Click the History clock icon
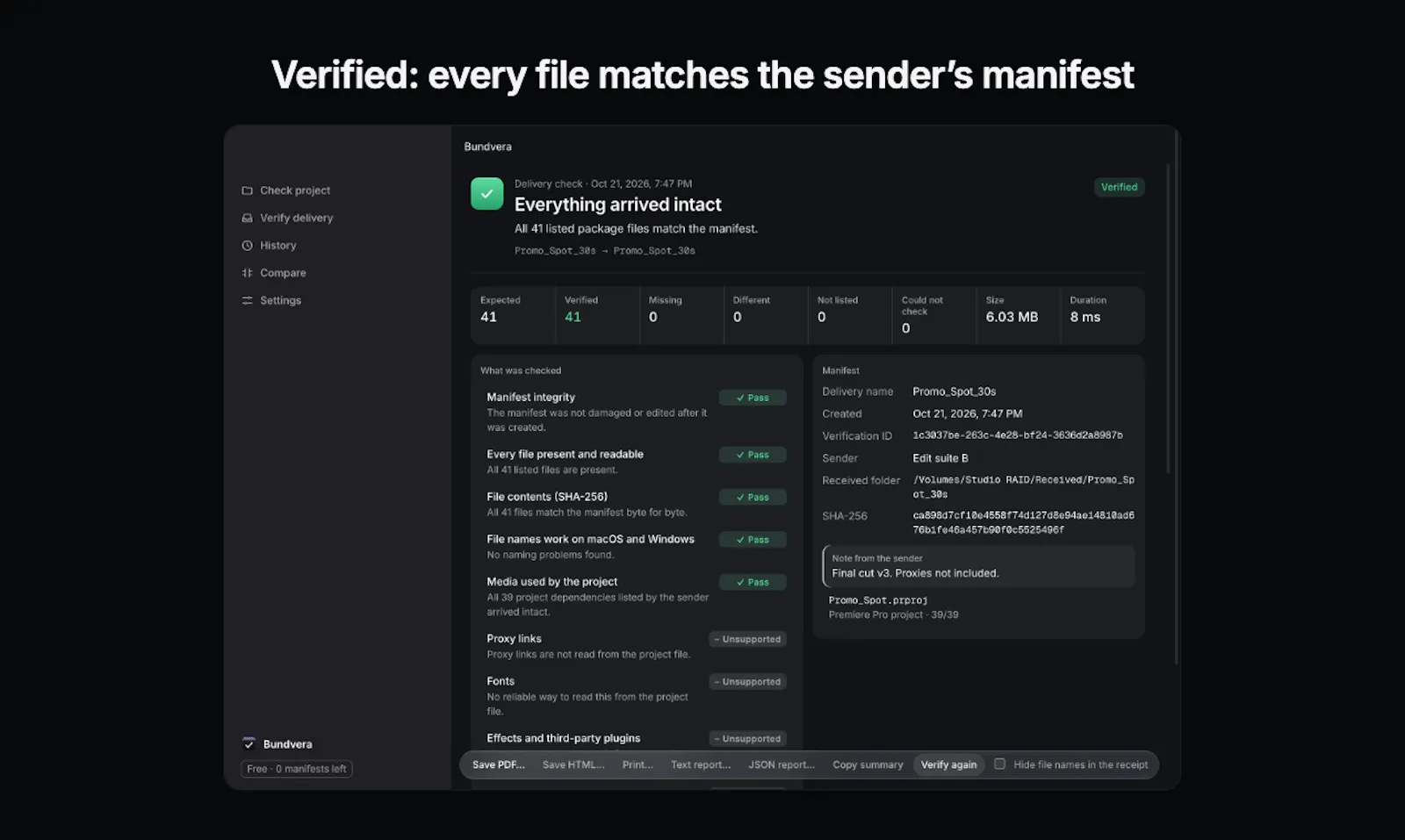Screen dimensions: 1405x840 (x=247, y=246)
